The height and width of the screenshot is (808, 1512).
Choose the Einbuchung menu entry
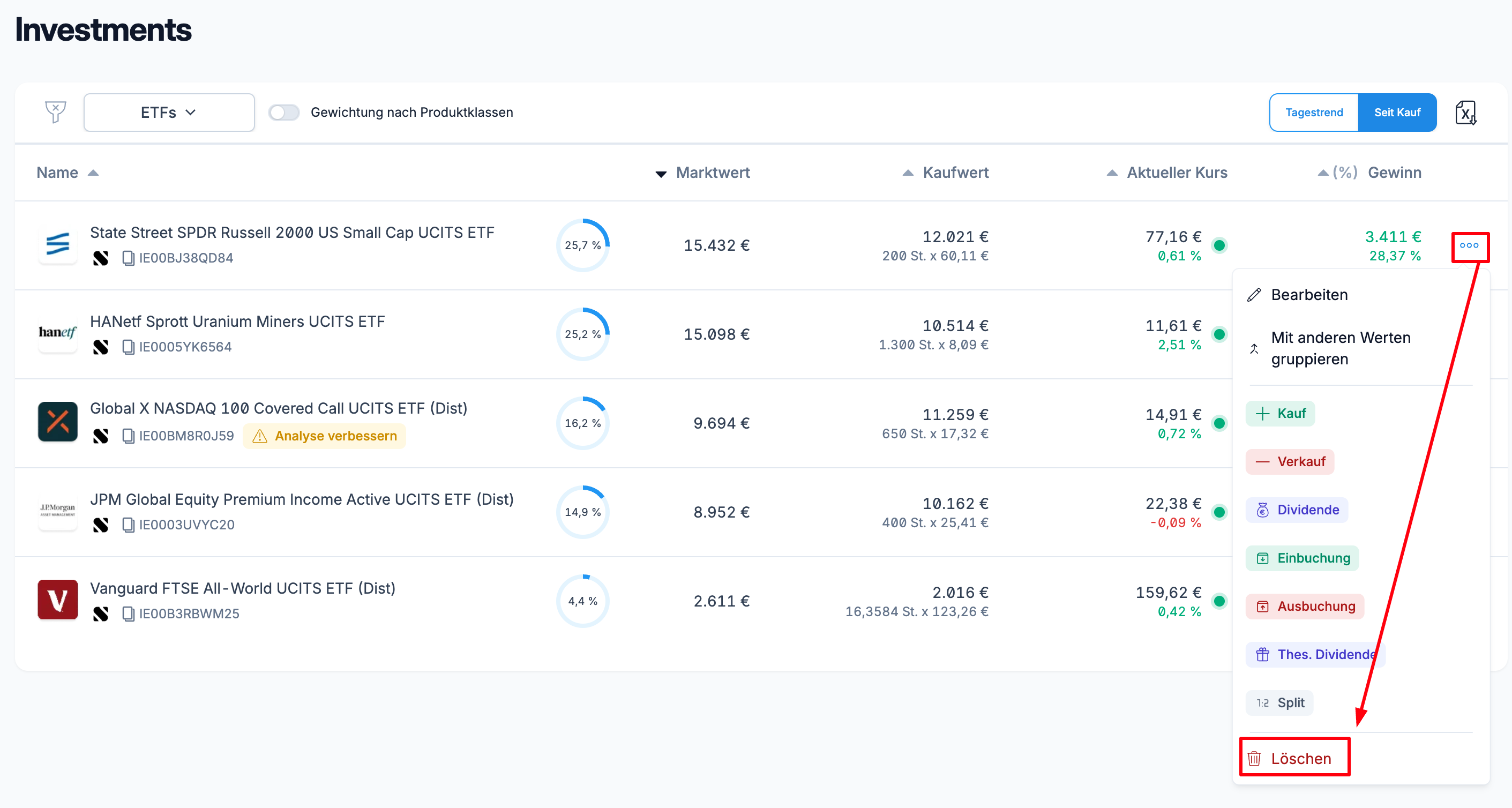(1303, 558)
